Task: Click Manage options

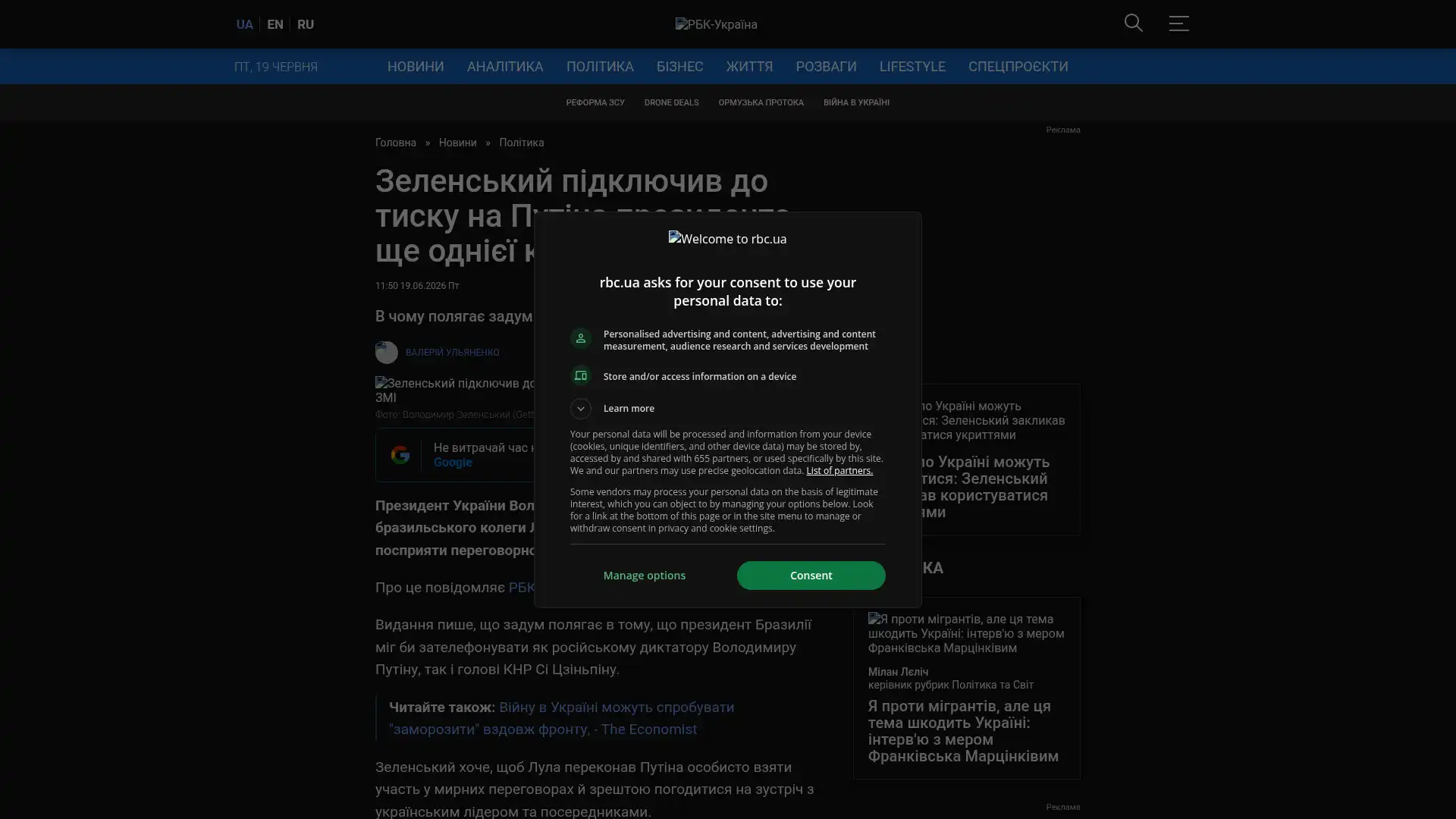Action: point(644,576)
